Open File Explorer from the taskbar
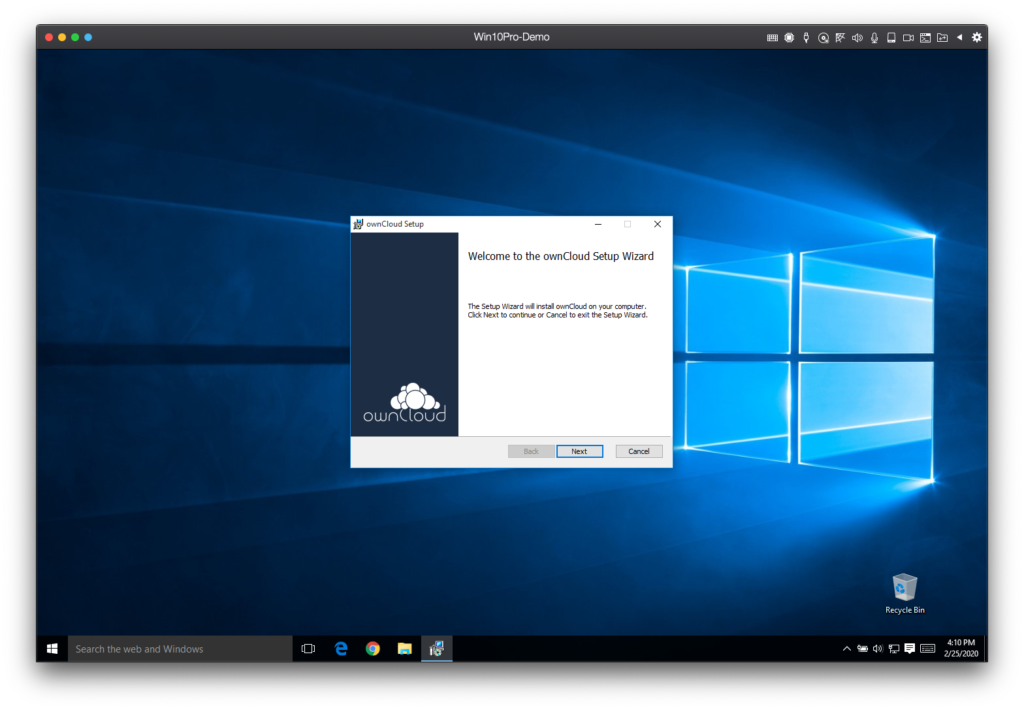Image resolution: width=1024 pixels, height=710 pixels. click(405, 649)
